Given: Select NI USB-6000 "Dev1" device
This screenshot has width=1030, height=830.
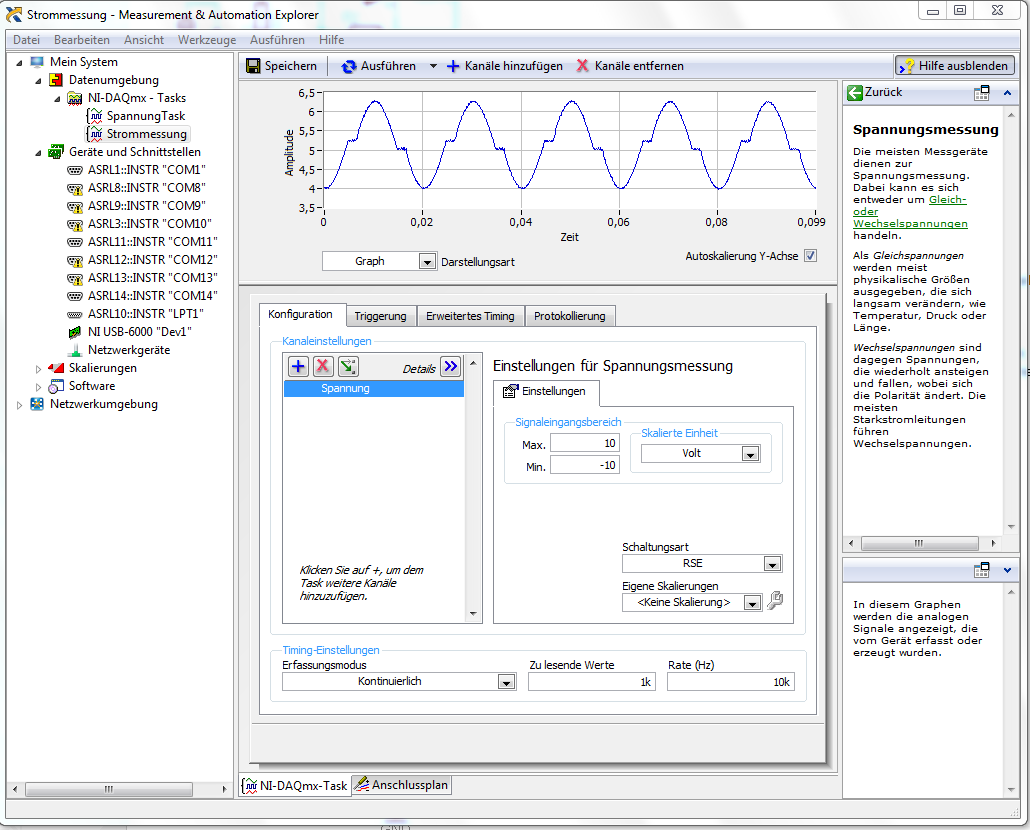Looking at the screenshot, I should click(139, 332).
